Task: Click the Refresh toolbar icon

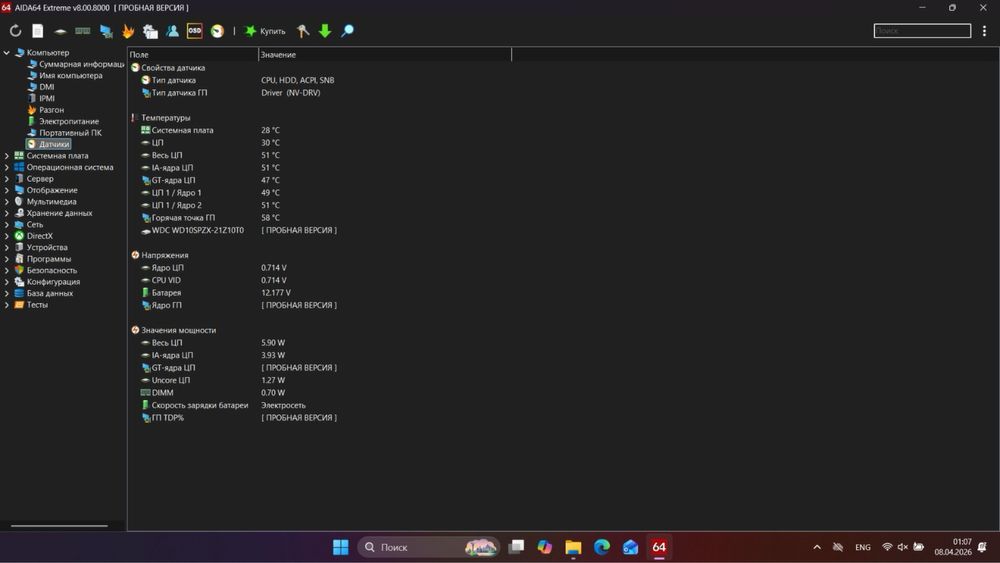Action: click(x=15, y=31)
